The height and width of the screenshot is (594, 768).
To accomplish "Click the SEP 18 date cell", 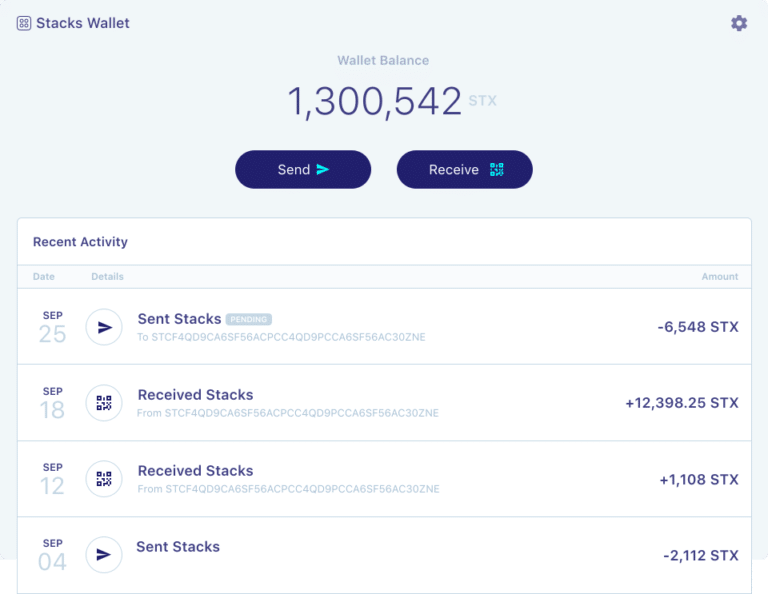I will (x=52, y=403).
